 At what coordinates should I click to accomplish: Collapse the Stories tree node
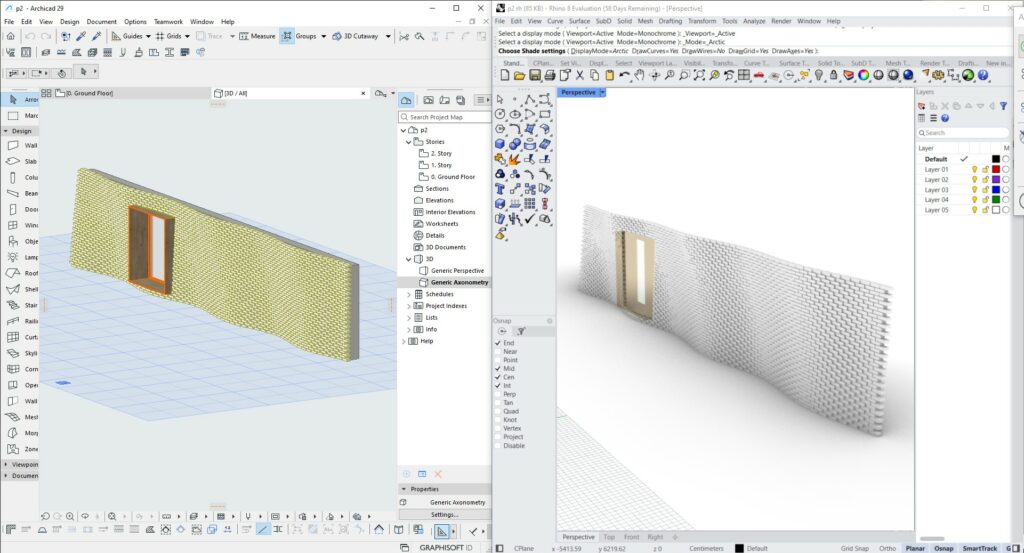(409, 142)
